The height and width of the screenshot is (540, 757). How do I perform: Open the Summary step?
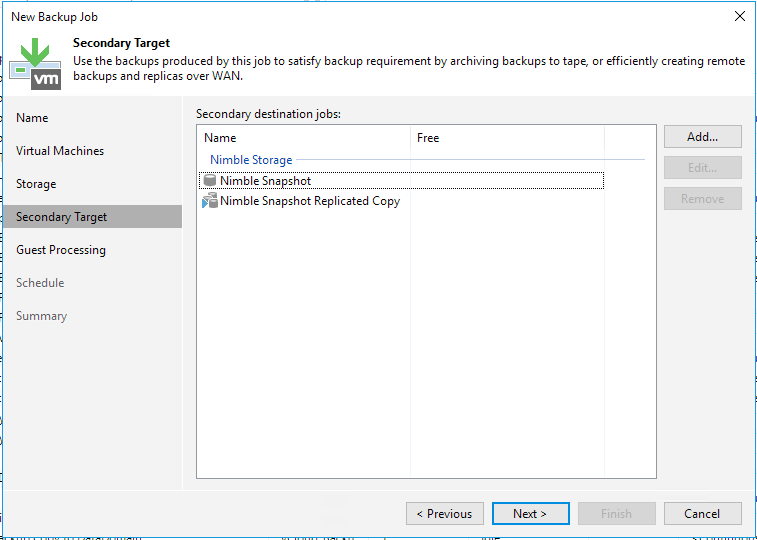41,316
